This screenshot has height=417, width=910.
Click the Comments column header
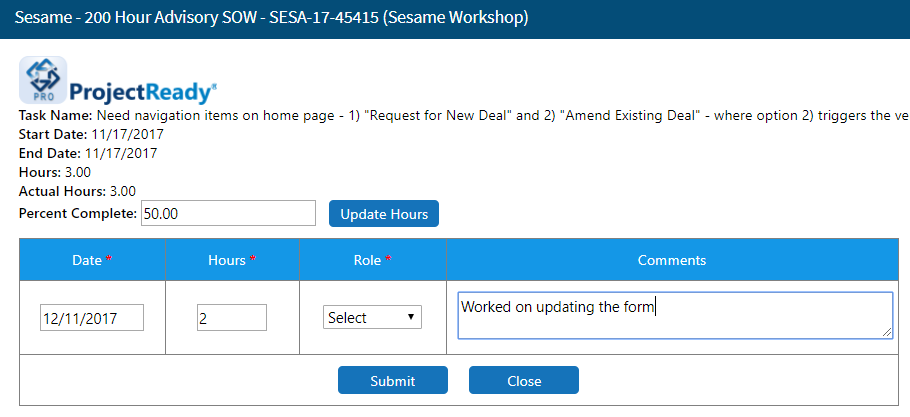click(672, 260)
